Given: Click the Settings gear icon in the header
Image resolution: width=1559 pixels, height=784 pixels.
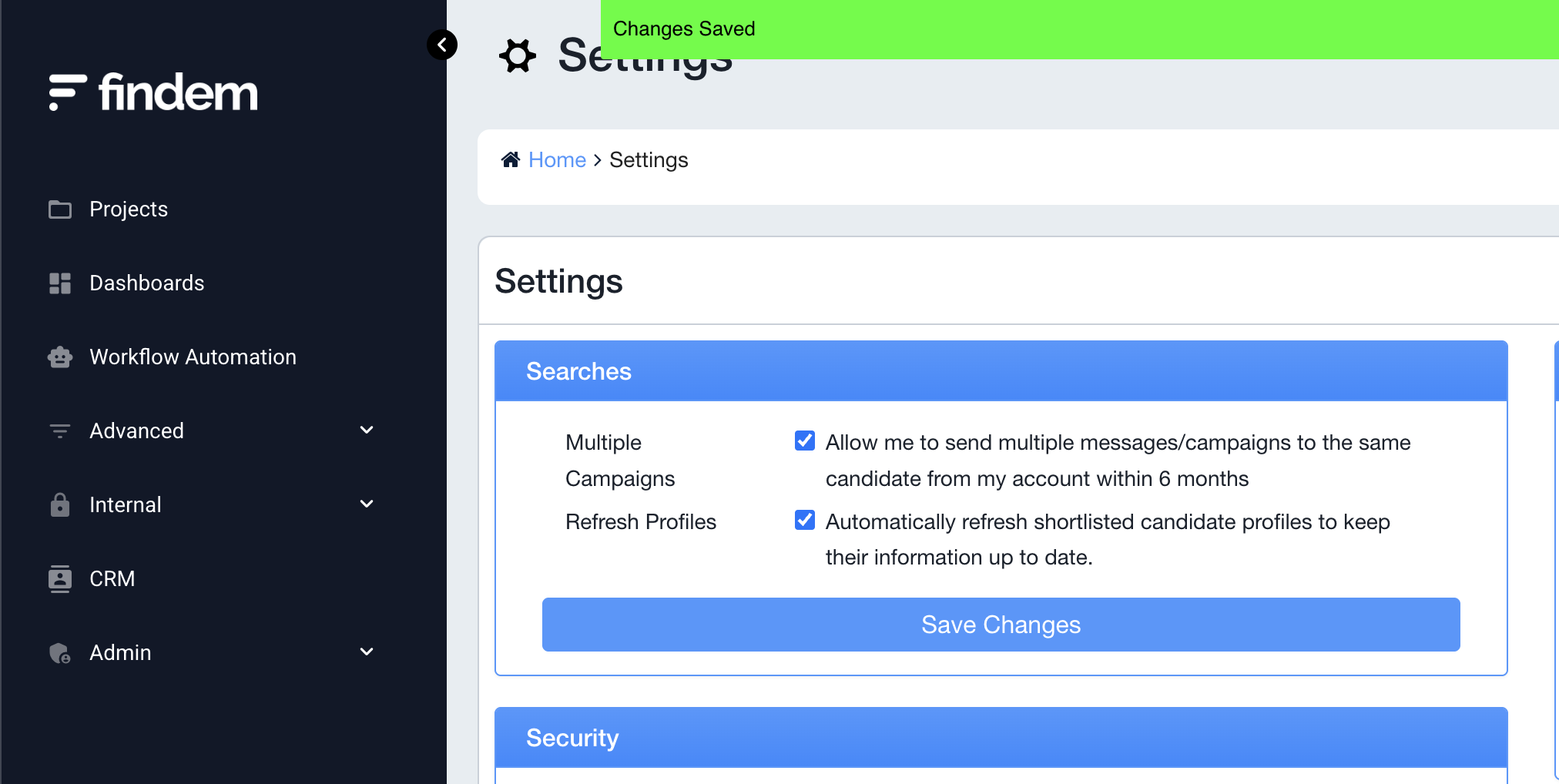Looking at the screenshot, I should pos(518,55).
